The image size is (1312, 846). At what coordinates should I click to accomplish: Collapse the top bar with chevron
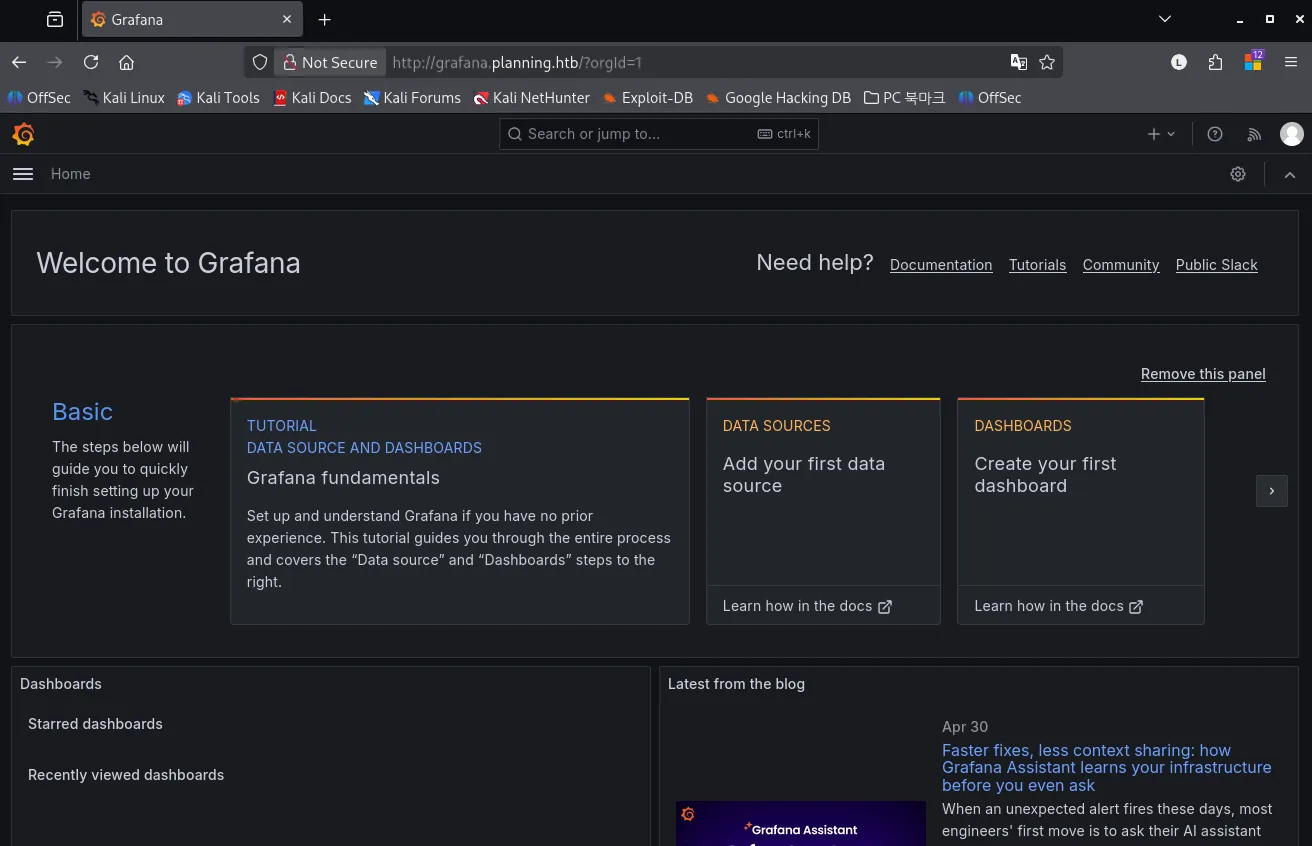[1290, 174]
